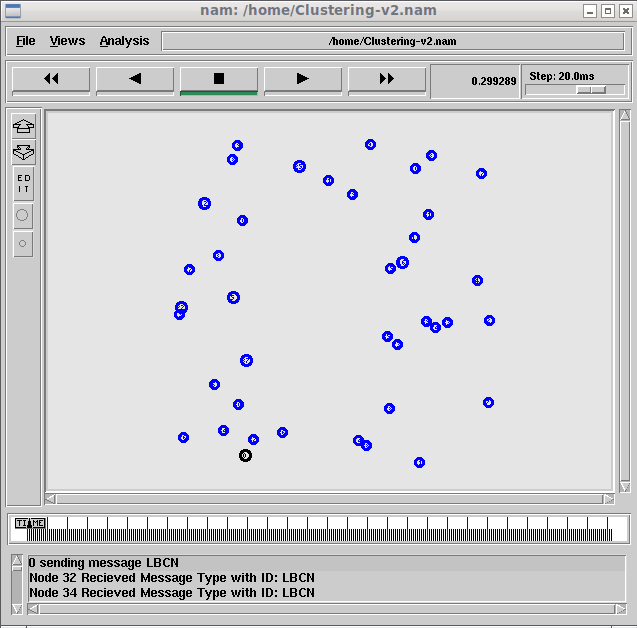Click the message log scroll-down arrow
Screen dimensions: 637x628
coord(17,608)
